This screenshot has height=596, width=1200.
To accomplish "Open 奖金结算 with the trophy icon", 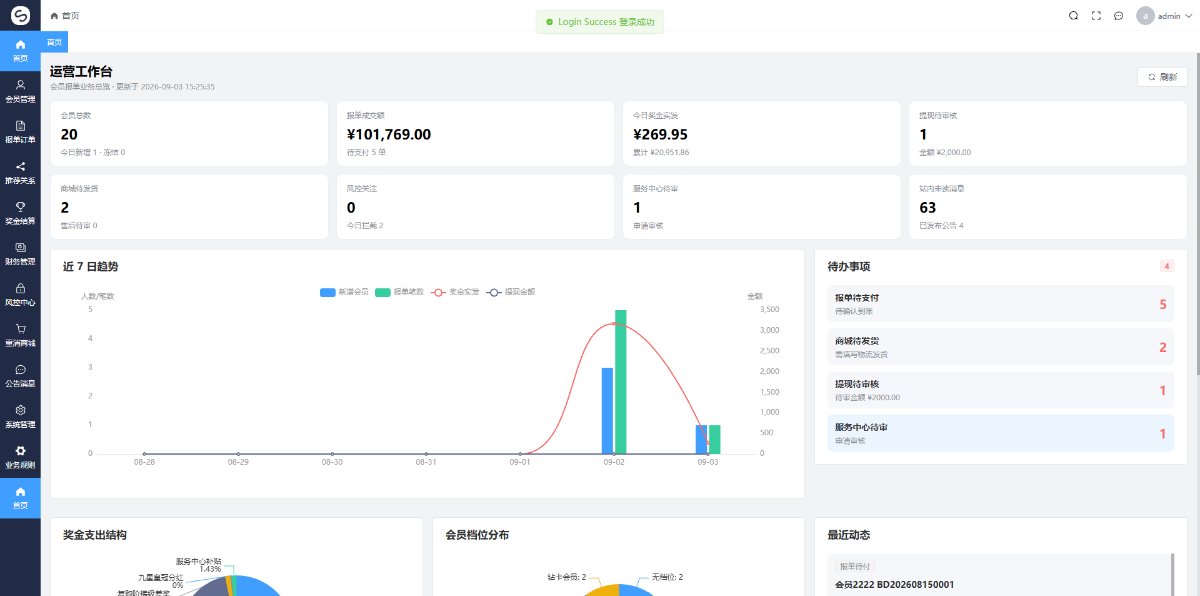I will point(20,213).
